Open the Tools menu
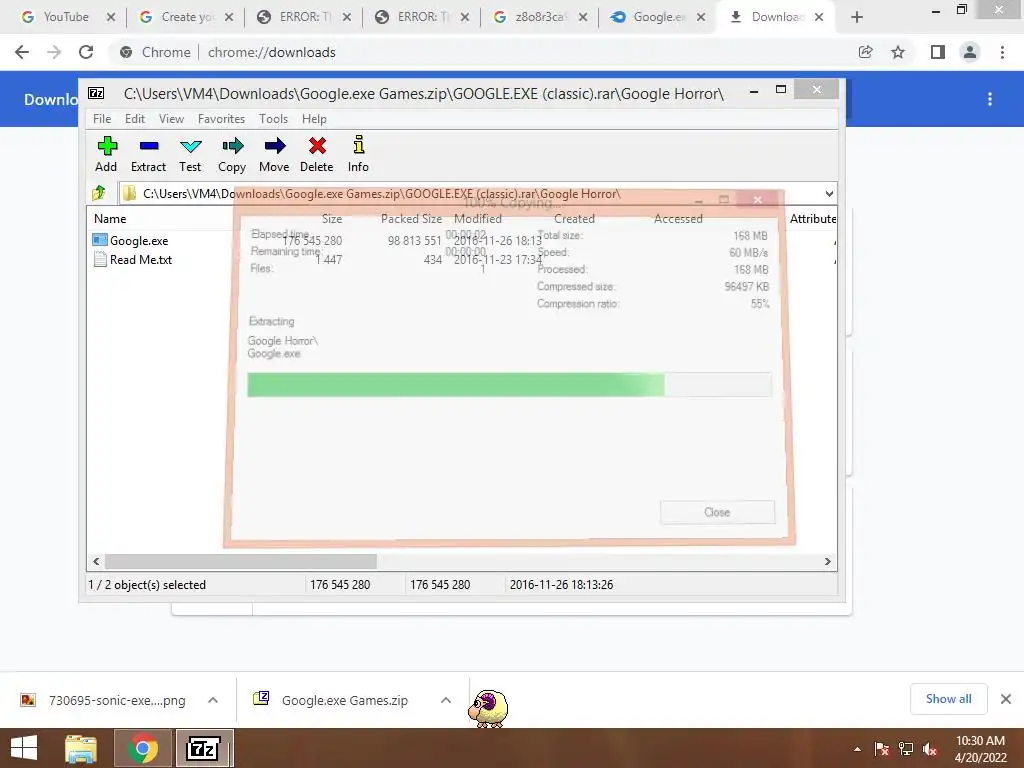The width and height of the screenshot is (1024, 768). pyautogui.click(x=273, y=119)
